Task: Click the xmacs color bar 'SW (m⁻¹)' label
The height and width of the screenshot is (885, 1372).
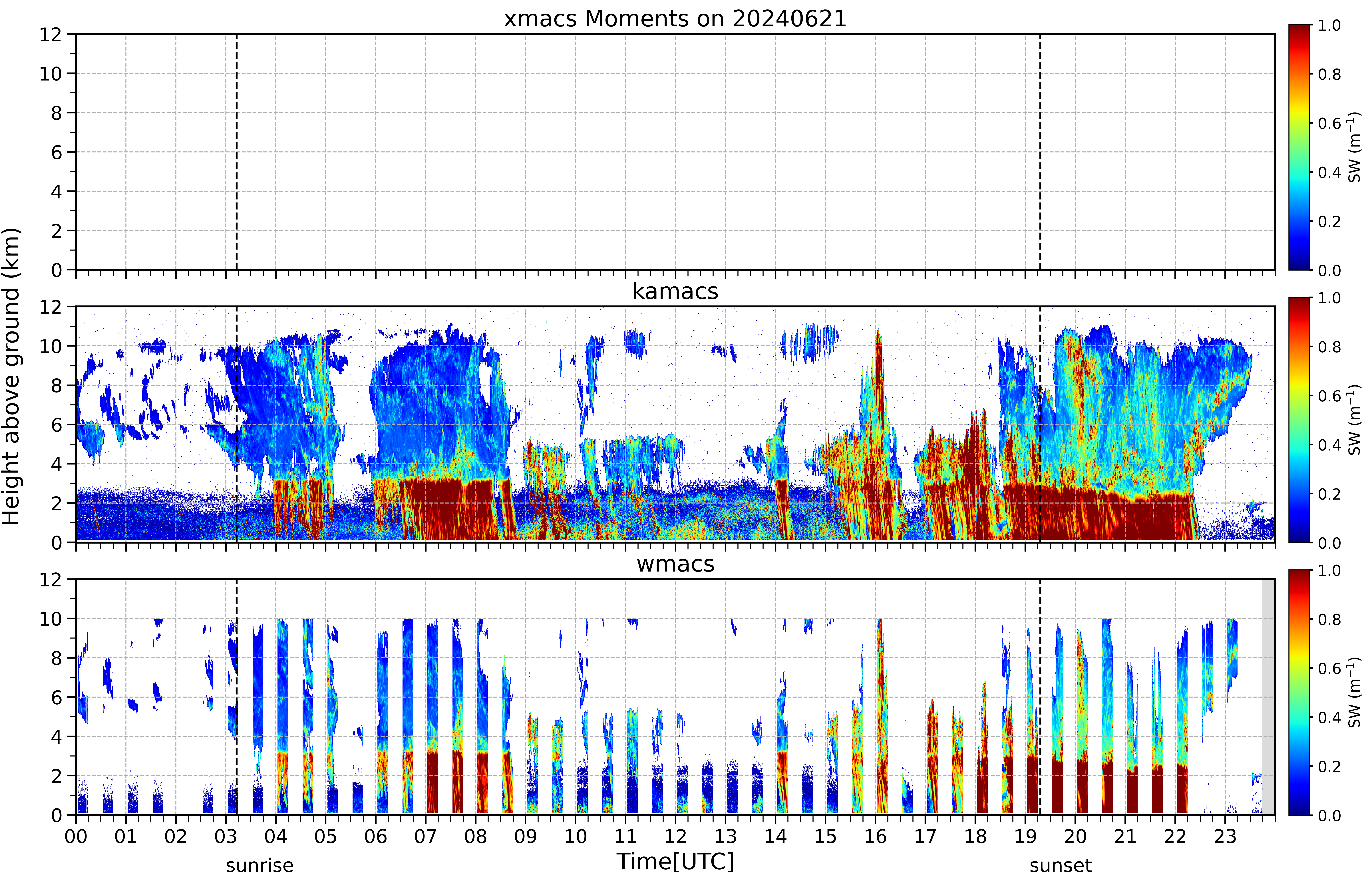Action: 1355,147
